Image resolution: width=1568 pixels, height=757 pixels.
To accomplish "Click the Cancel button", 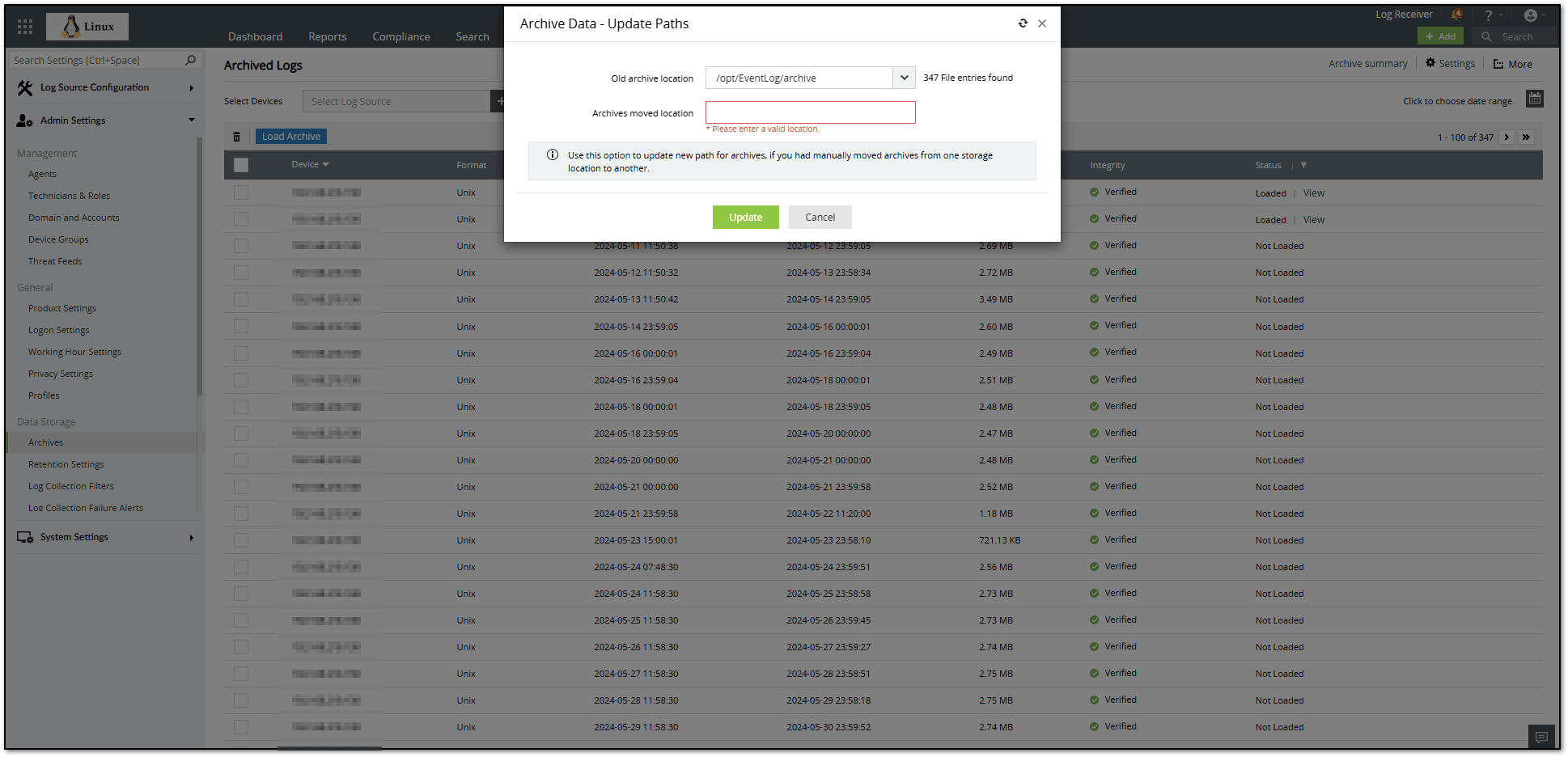I will 820,217.
